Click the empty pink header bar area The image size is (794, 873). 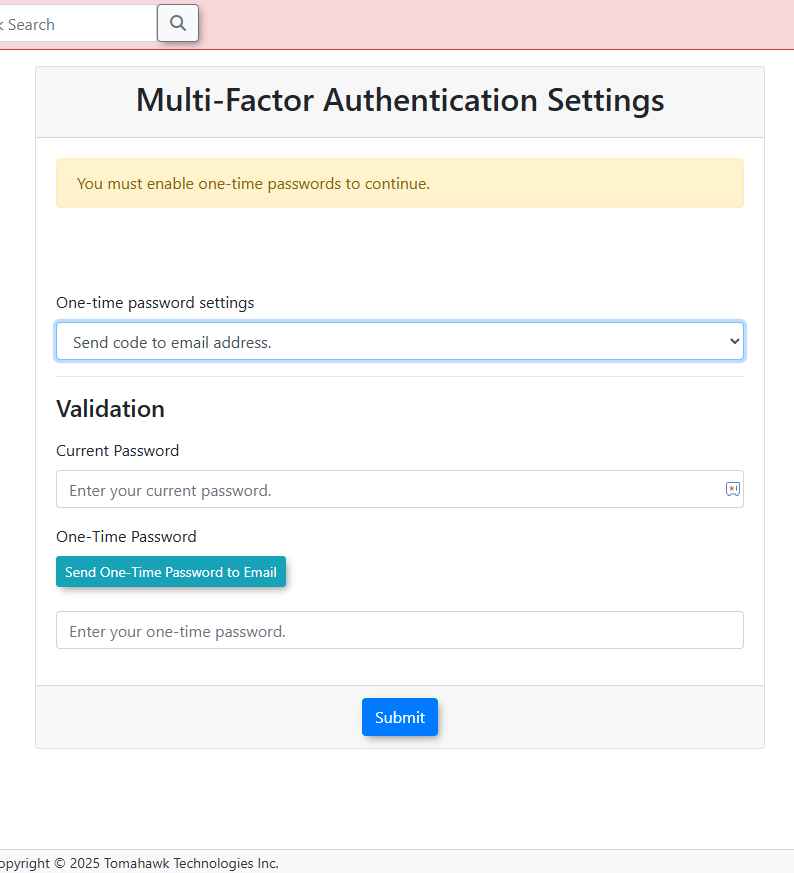pyautogui.click(x=500, y=24)
